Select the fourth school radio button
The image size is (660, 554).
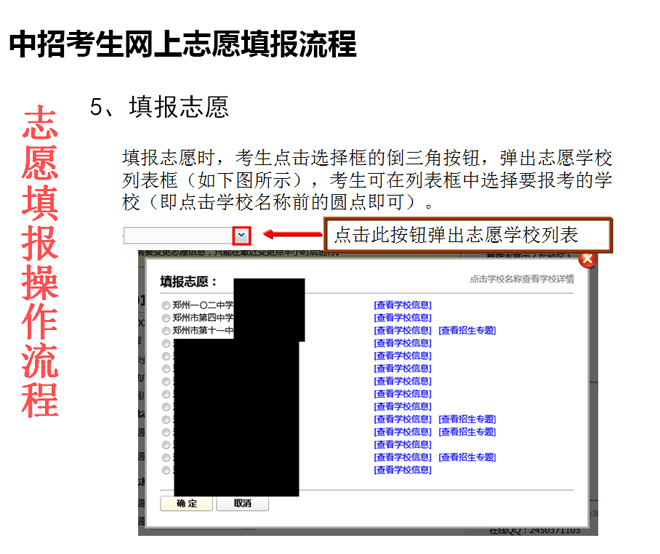tap(166, 343)
